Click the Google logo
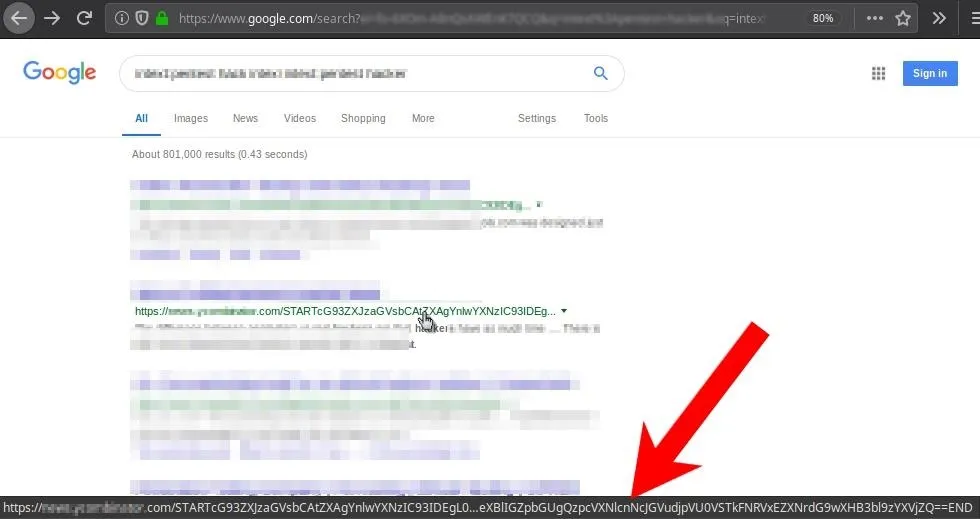Image resolution: width=980 pixels, height=519 pixels. coord(59,73)
